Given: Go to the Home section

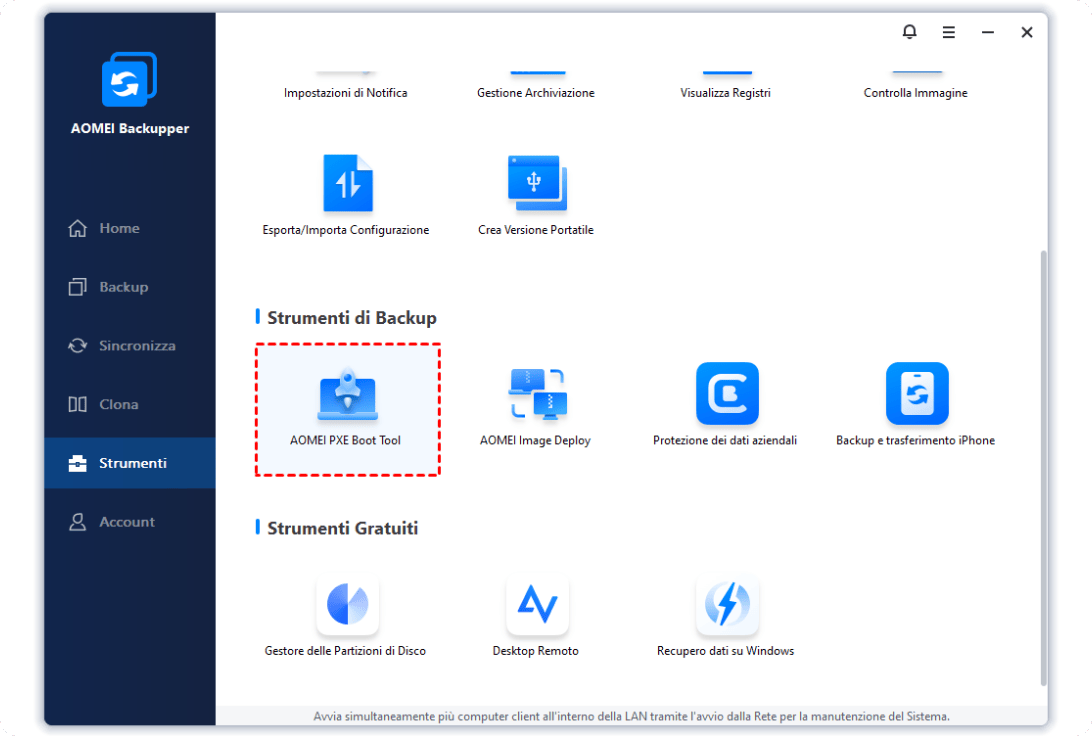Looking at the screenshot, I should [x=130, y=228].
